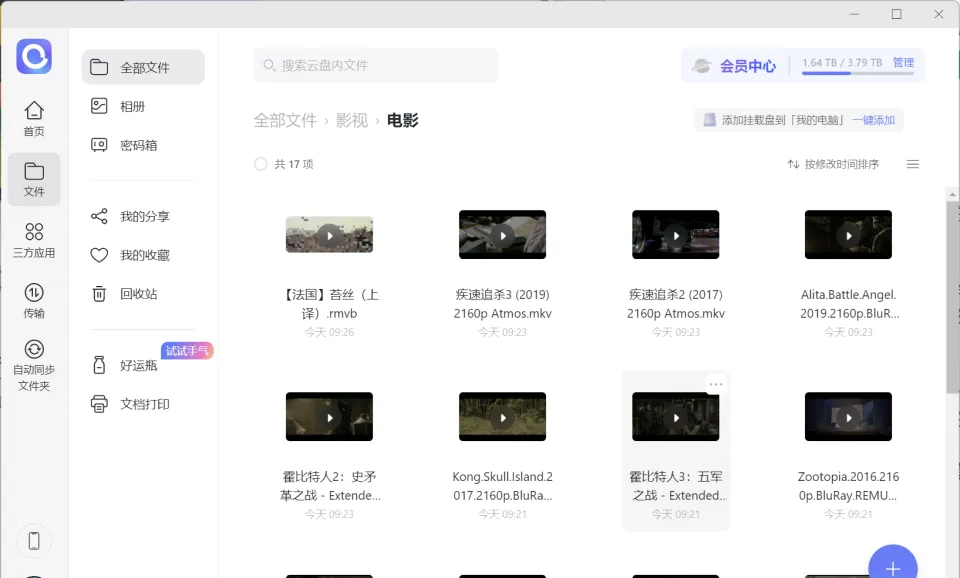Open the 首页 home section

click(x=34, y=119)
